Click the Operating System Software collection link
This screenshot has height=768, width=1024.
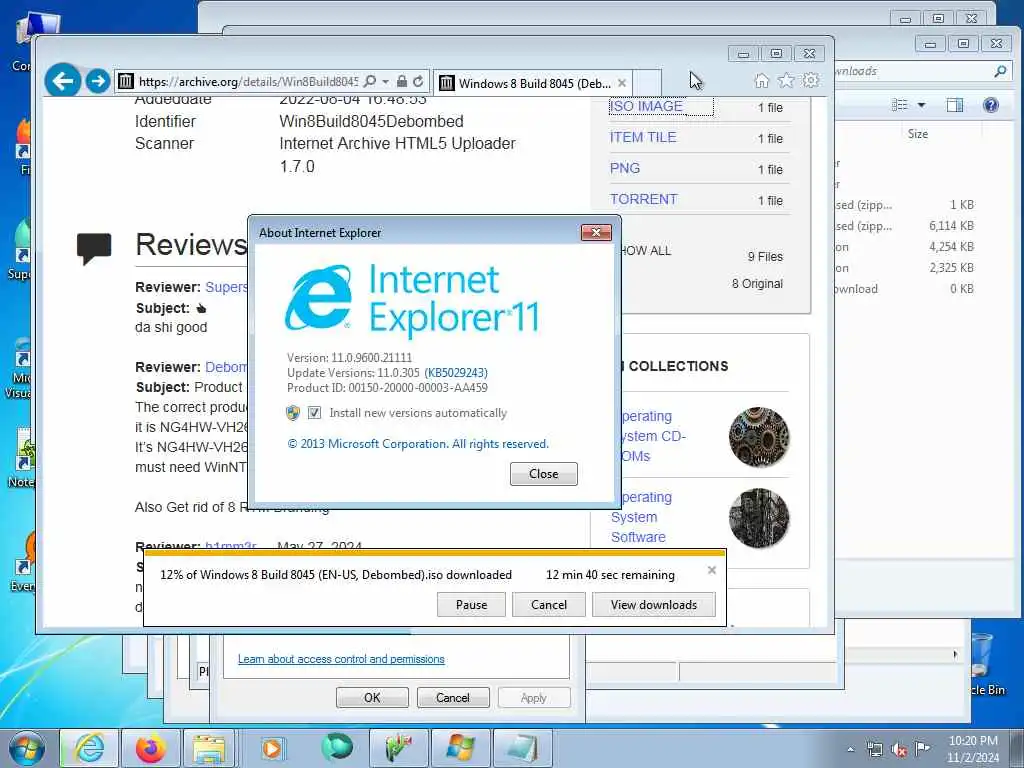tap(641, 517)
